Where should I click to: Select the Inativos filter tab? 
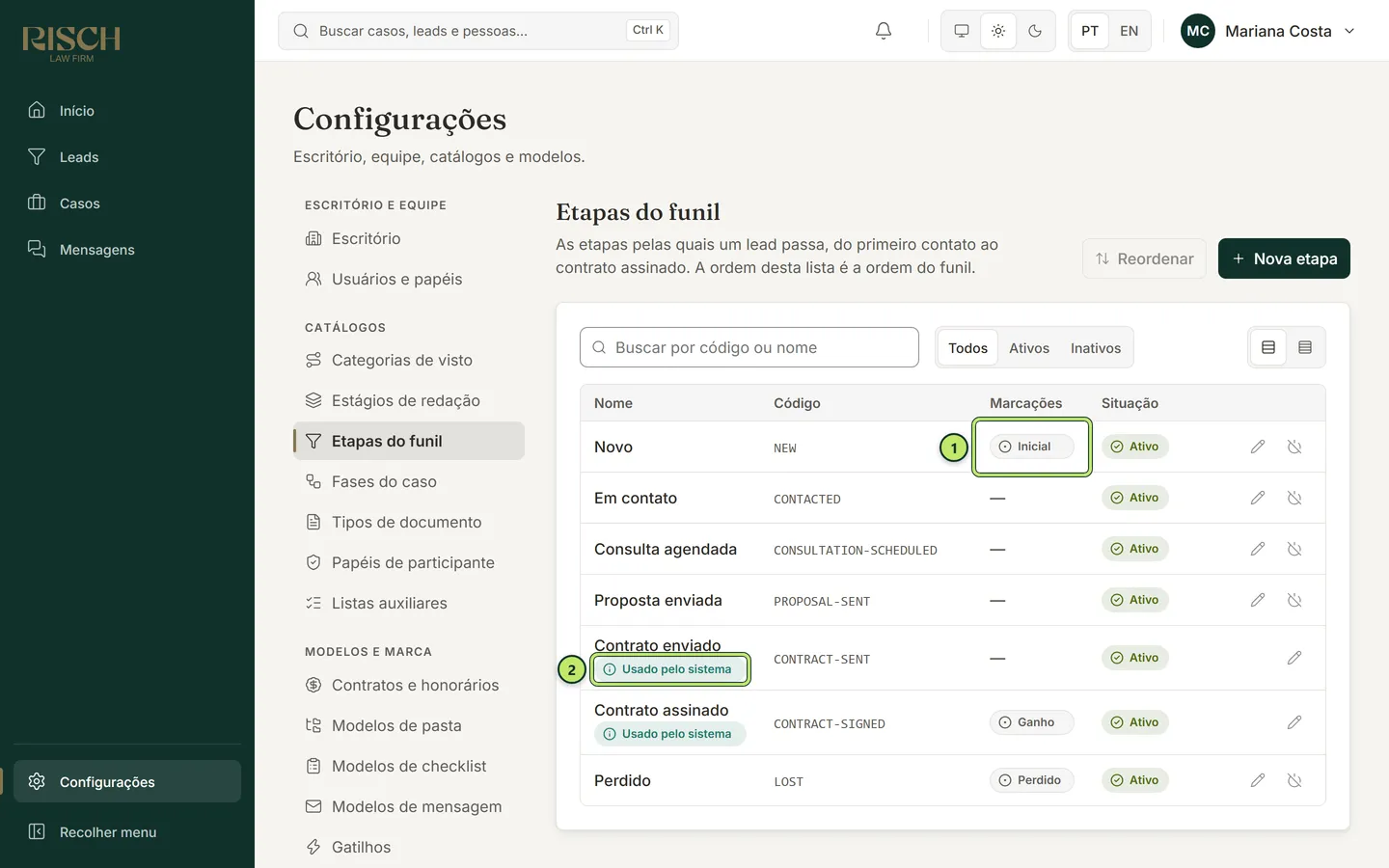[1096, 348]
